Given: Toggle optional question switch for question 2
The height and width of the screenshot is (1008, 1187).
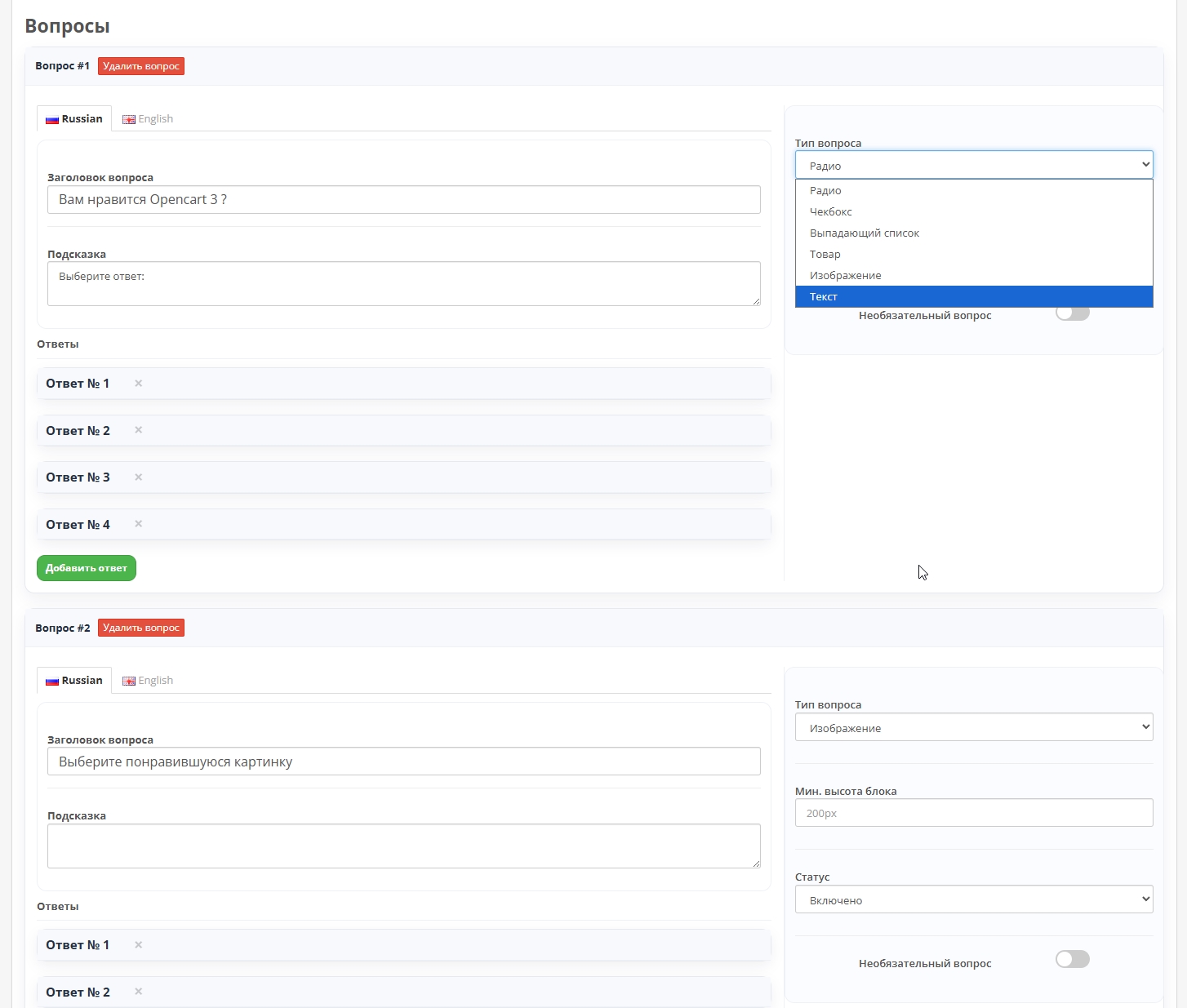Looking at the screenshot, I should click(x=1072, y=960).
